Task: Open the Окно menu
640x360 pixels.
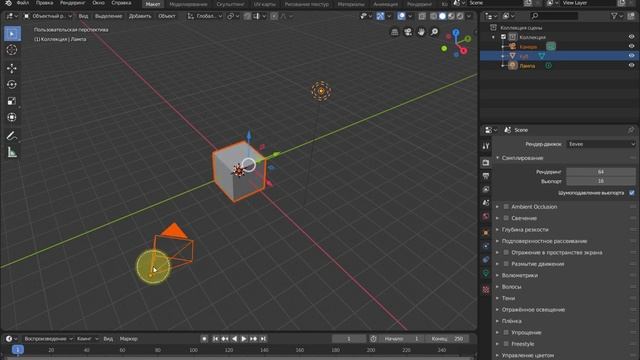Action: click(x=98, y=3)
